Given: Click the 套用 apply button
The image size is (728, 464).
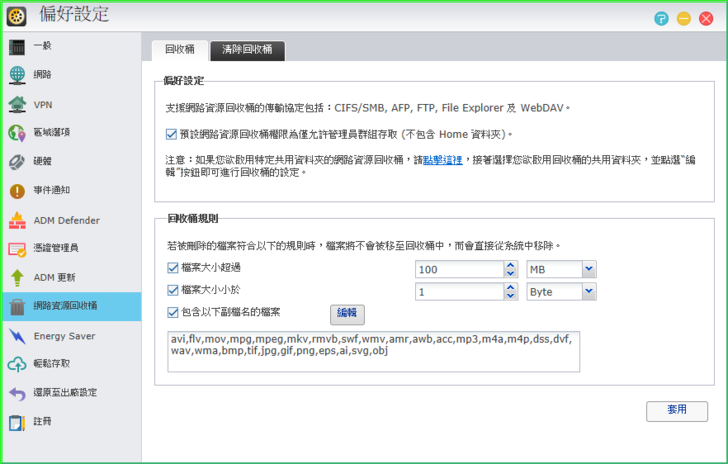Looking at the screenshot, I should pyautogui.click(x=677, y=411).
